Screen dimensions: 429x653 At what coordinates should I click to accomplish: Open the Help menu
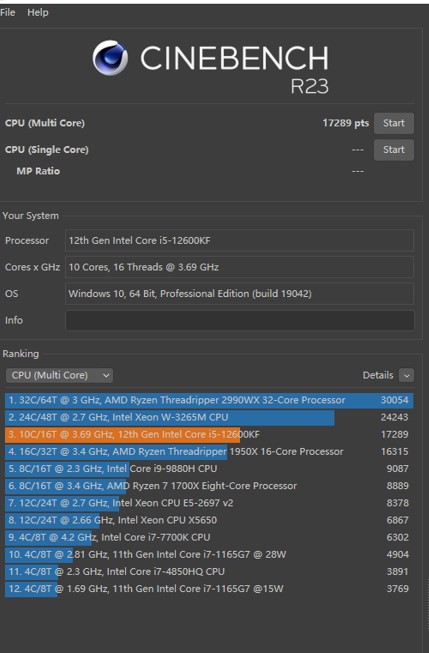[38, 12]
